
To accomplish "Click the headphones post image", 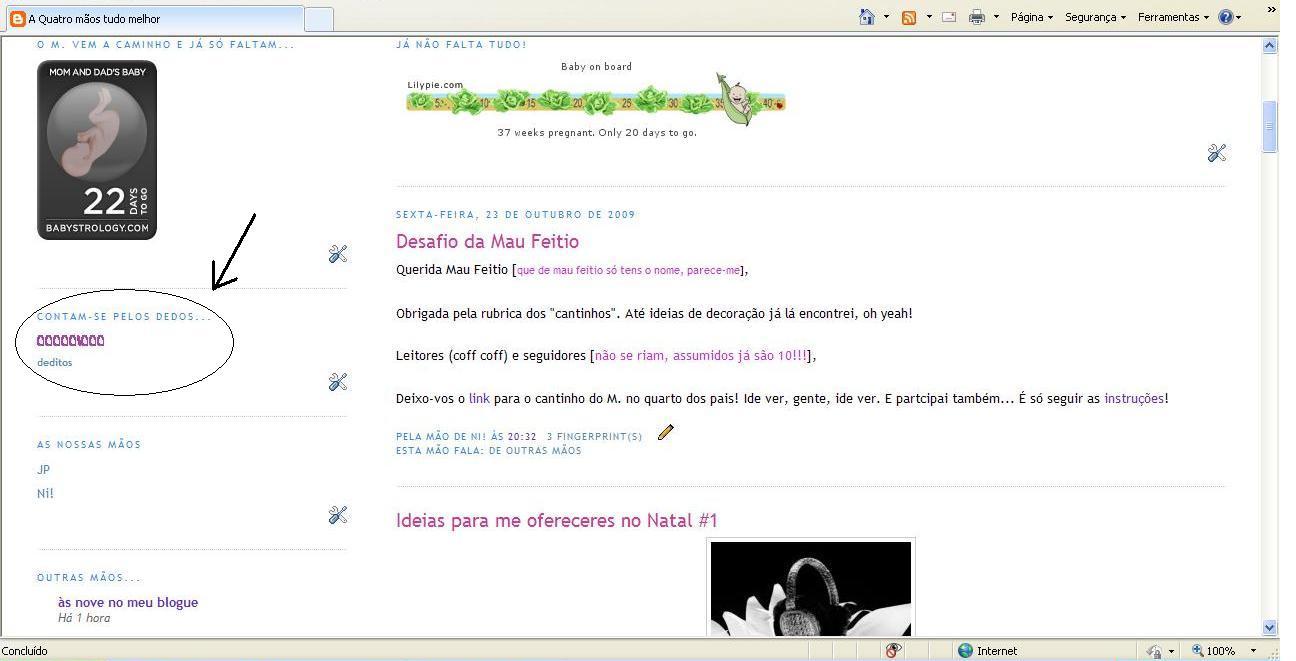I will pos(810,588).
